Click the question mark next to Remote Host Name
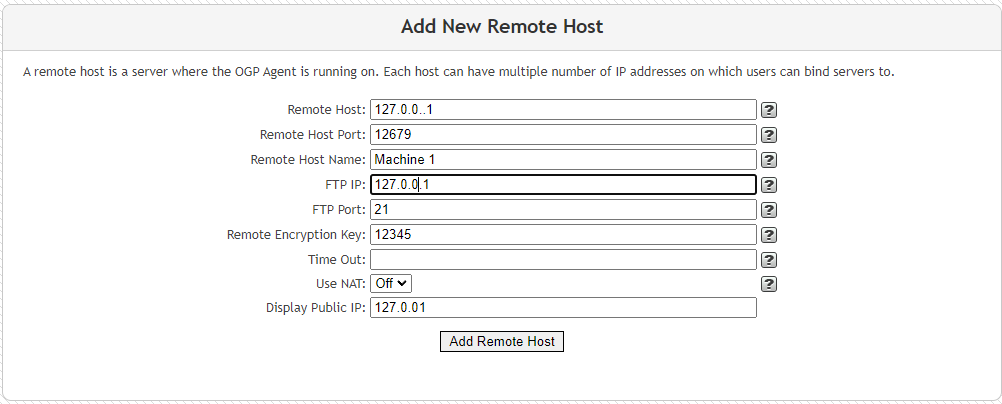The image size is (1002, 404). [x=769, y=160]
